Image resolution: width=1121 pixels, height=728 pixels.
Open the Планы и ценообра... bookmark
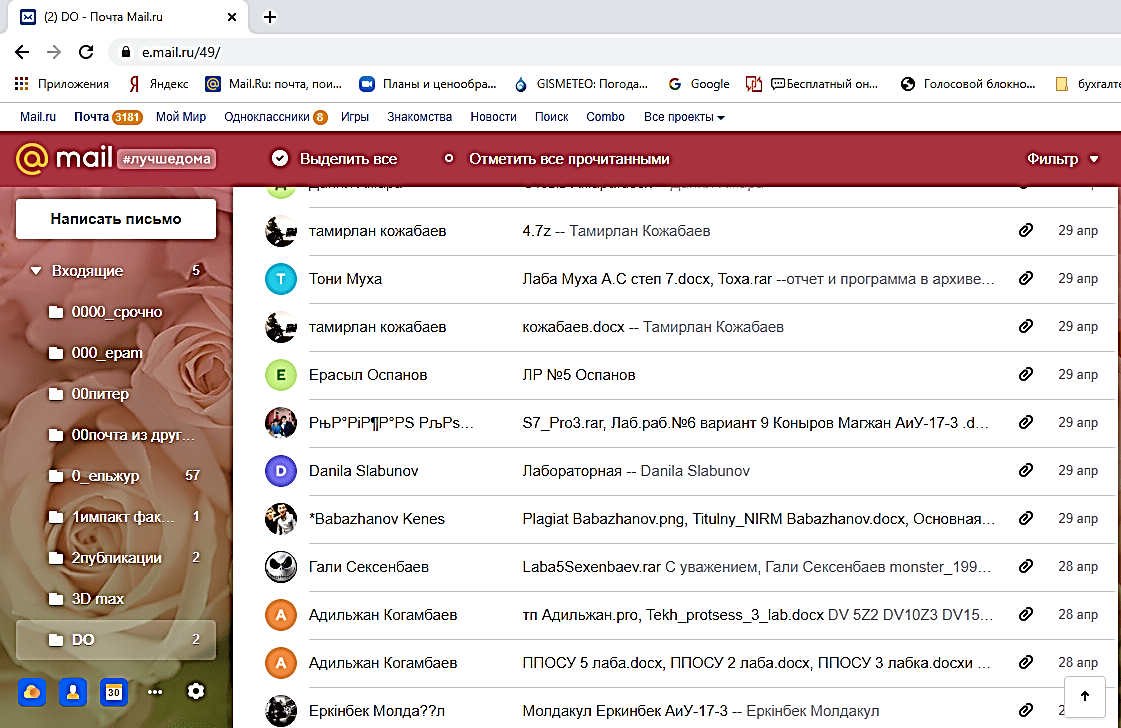click(x=428, y=84)
